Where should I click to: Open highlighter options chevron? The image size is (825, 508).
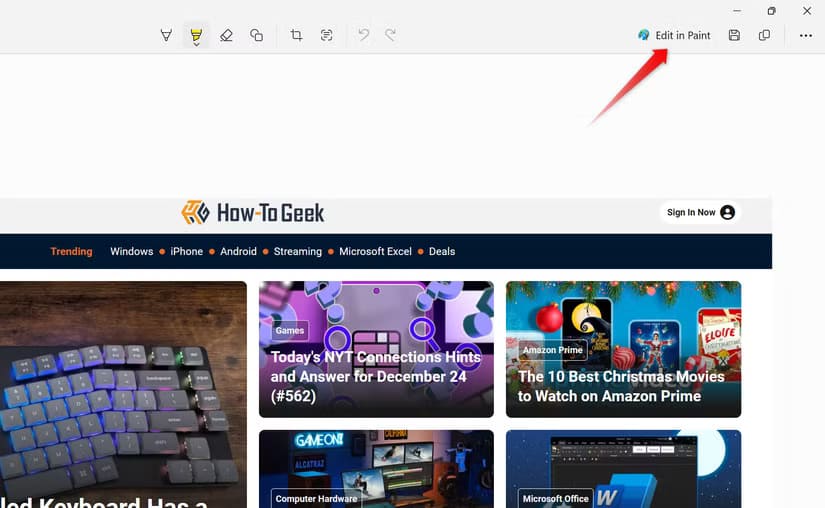[x=196, y=45]
